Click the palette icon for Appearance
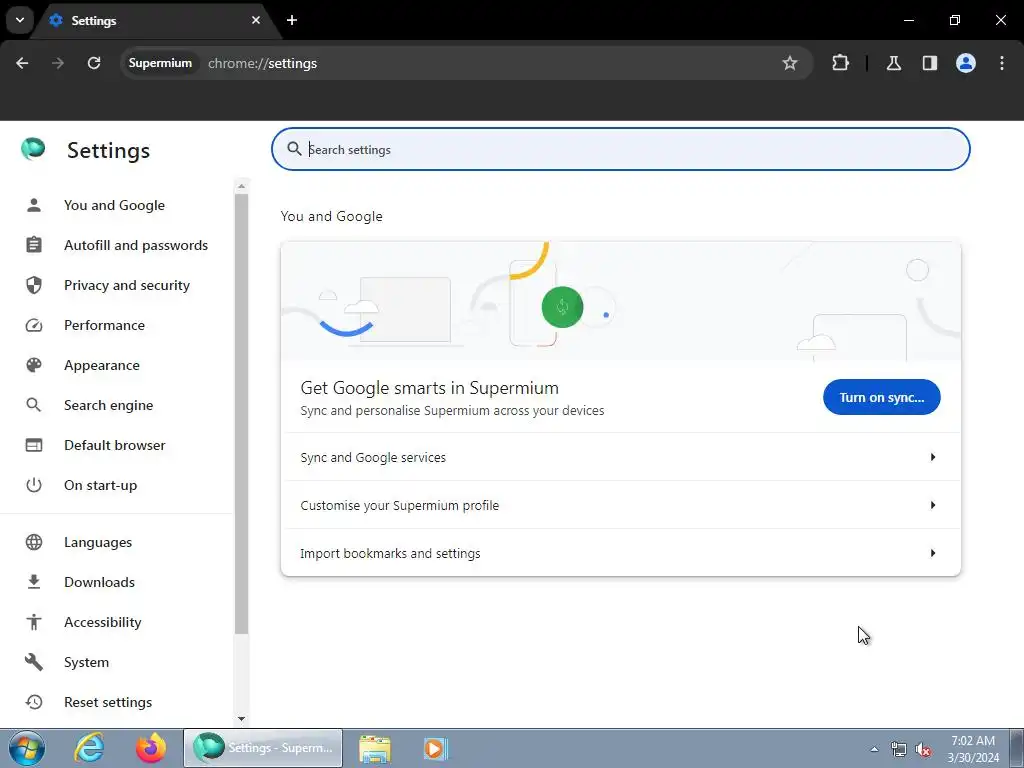The height and width of the screenshot is (768, 1024). [34, 364]
